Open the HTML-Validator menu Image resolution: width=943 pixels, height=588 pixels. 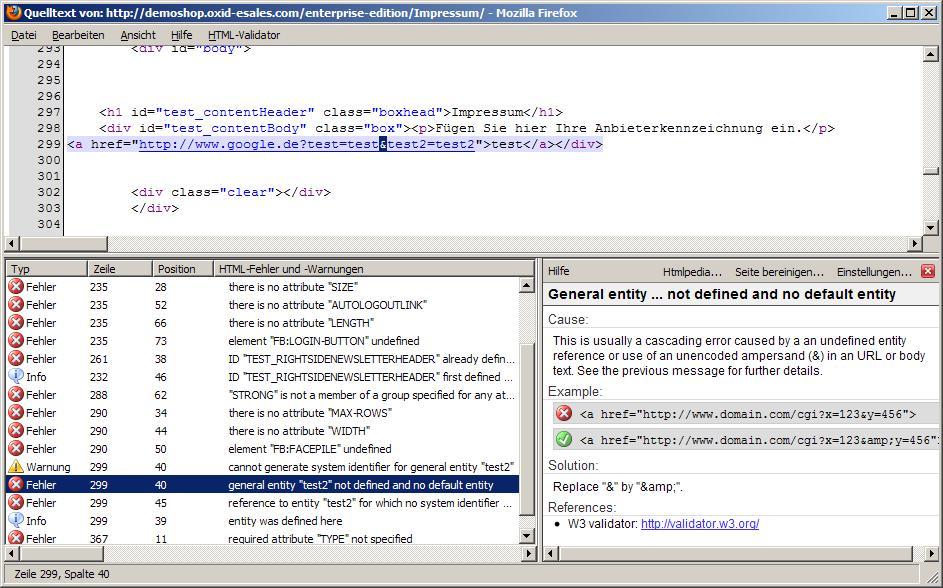(x=244, y=35)
